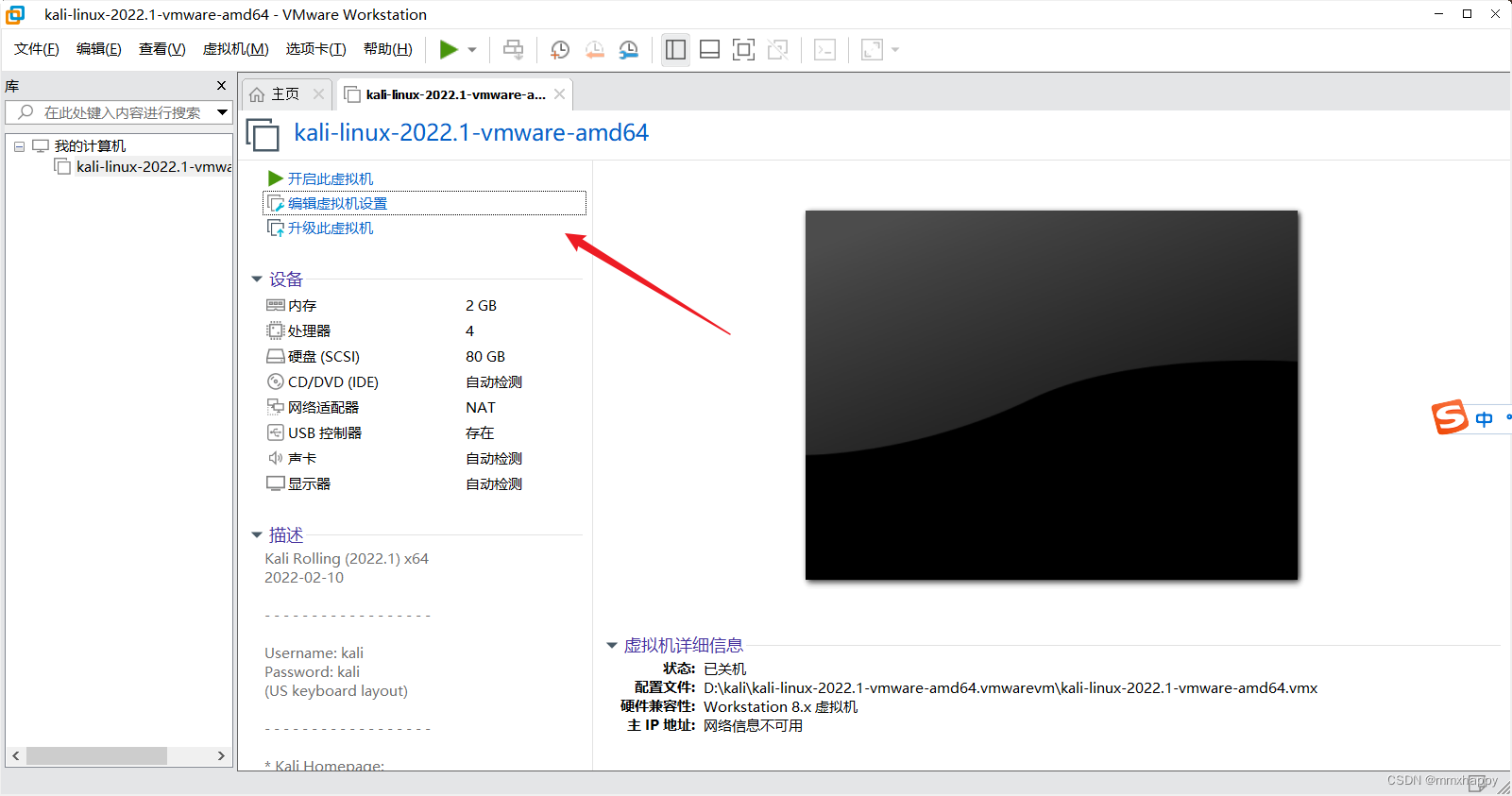Click the 配置文件 .vmx path text
Screen dimensions: 1512x796
click(1011, 688)
